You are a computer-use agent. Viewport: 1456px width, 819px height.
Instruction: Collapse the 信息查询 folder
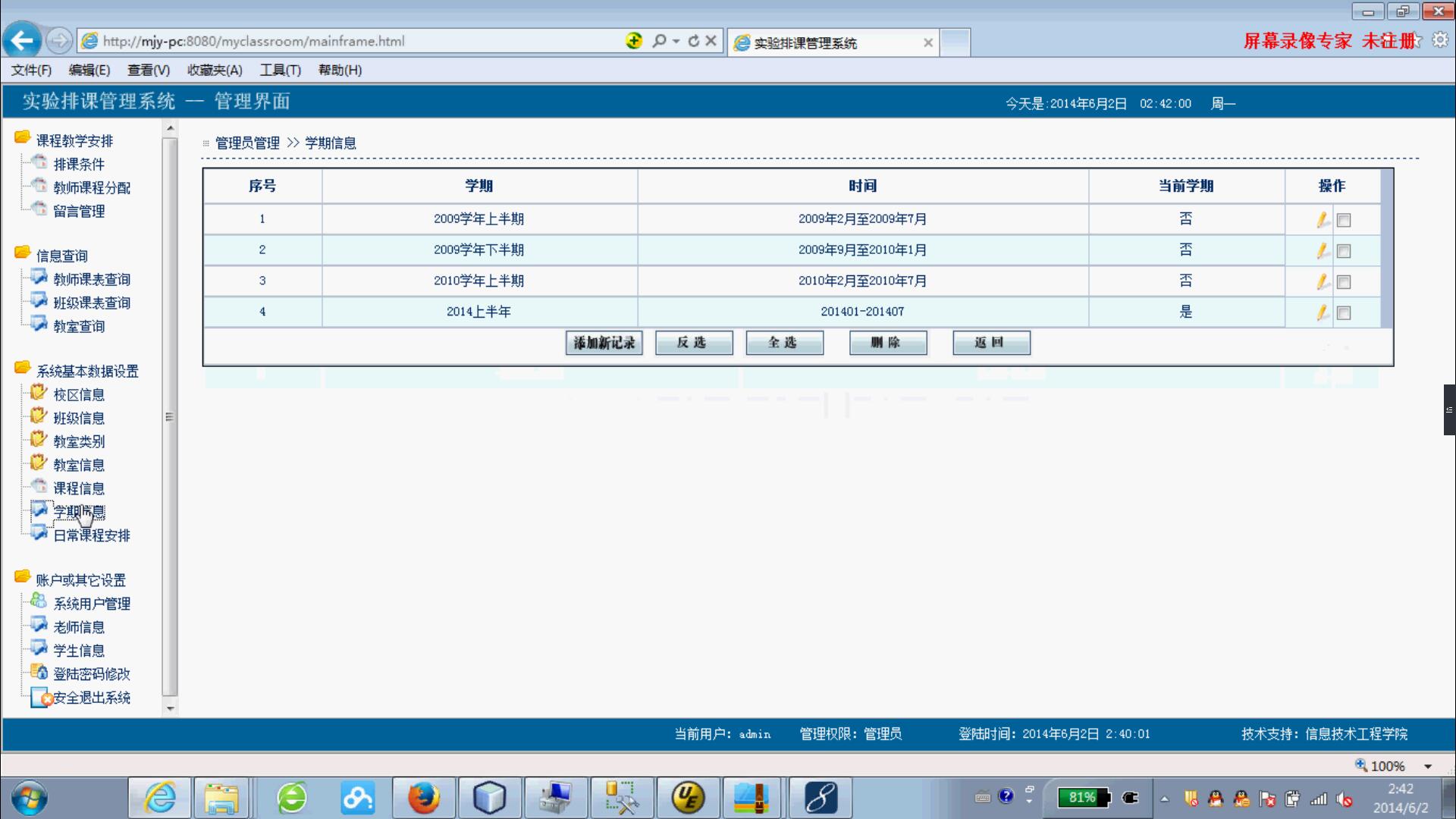tap(22, 253)
